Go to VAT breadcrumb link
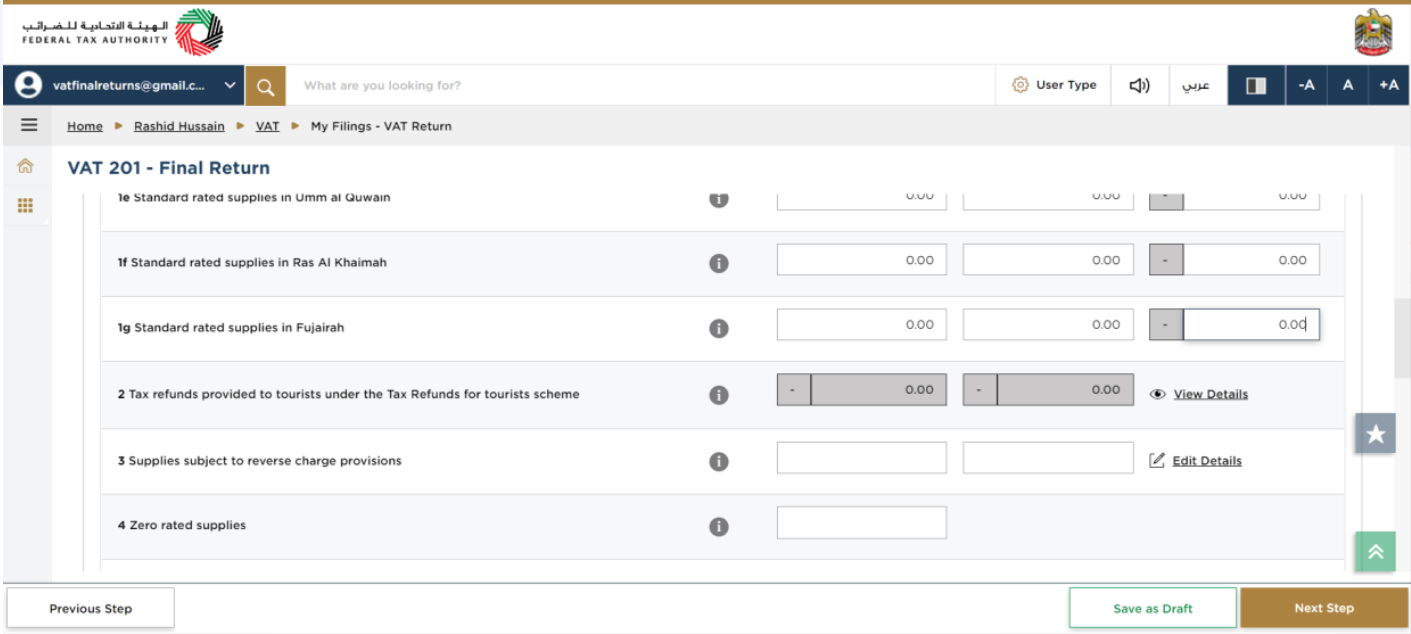 click(267, 126)
